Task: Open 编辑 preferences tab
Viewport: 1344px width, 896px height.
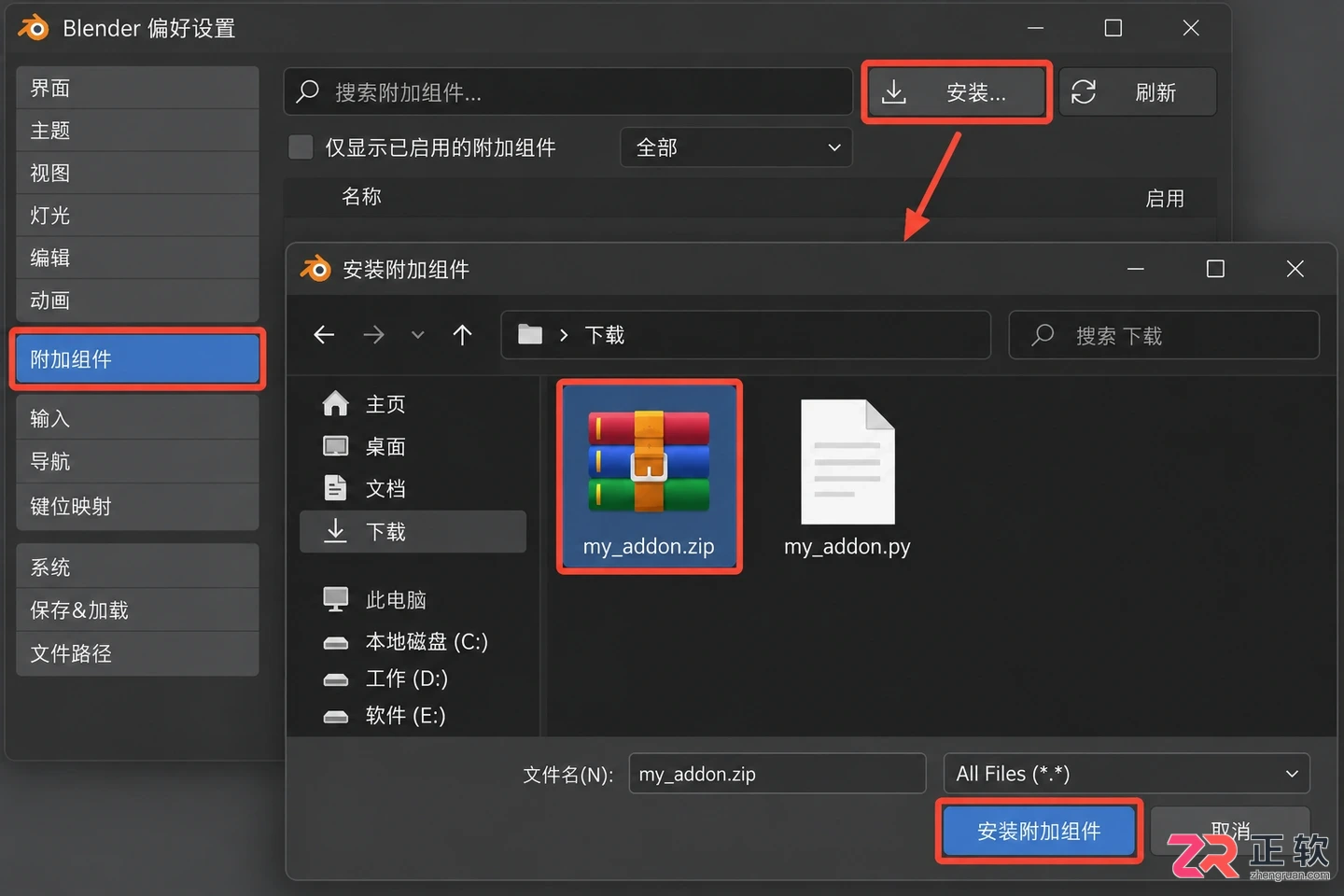Action: [x=137, y=258]
